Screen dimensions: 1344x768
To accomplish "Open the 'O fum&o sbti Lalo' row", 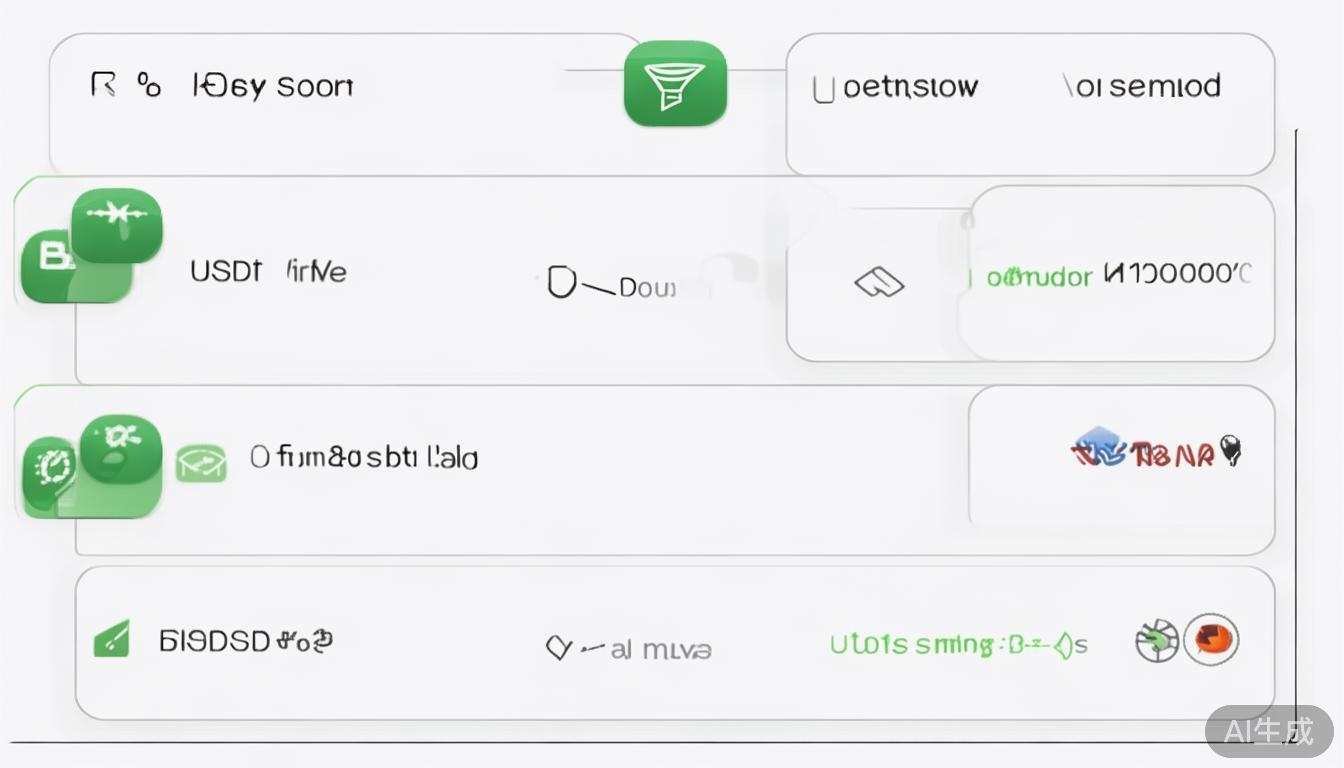I will pos(364,458).
